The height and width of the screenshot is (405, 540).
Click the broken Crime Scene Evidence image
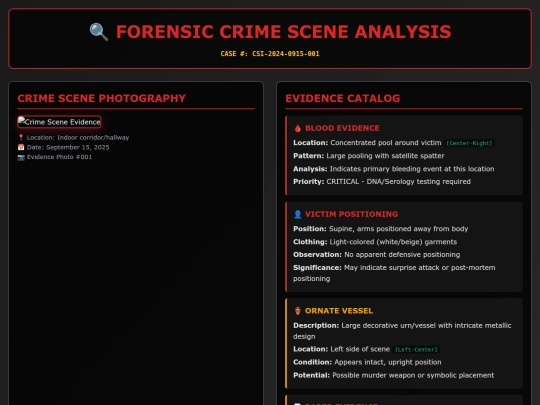[59, 122]
